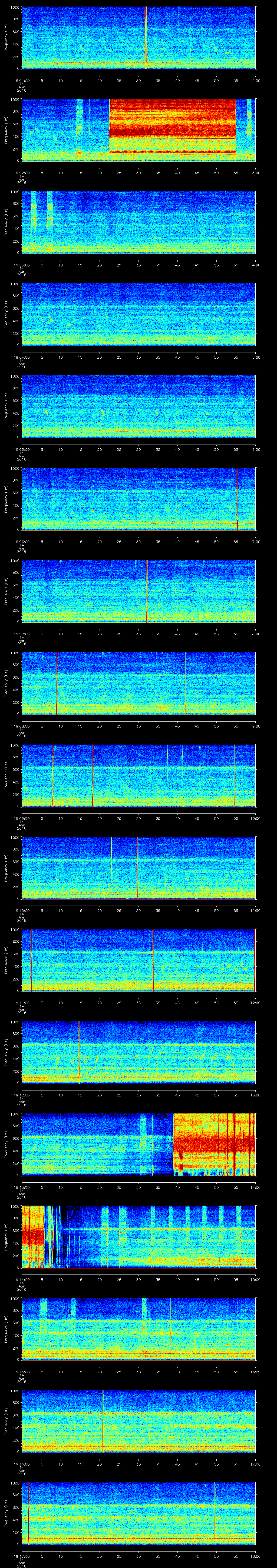Image resolution: width=277 pixels, height=1568 pixels.
Task: Click the spectrogram panel starting at 19:04:00
Action: click(139, 314)
